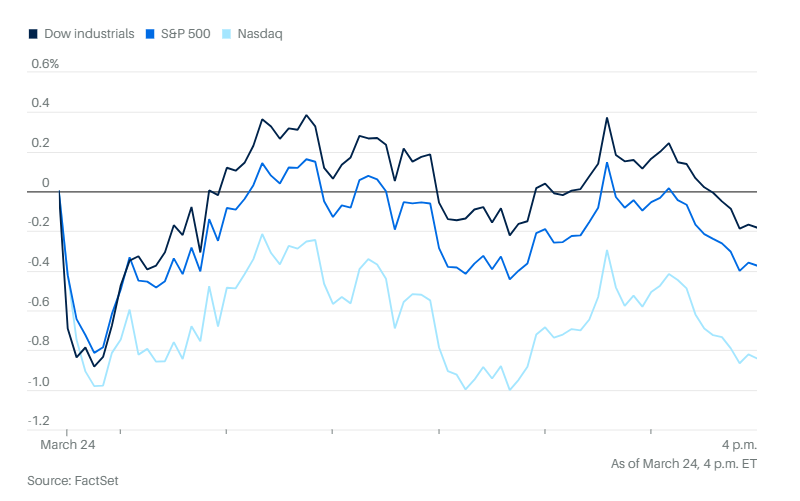Click the Nasdaq light blue legend swatch
This screenshot has height=501, width=800.
pos(227,33)
